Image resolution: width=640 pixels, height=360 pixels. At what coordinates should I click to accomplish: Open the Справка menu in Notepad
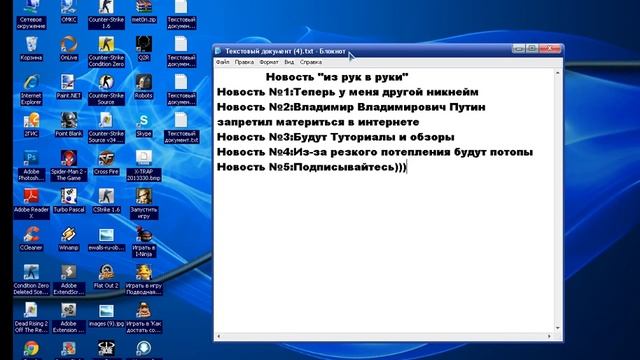tap(311, 62)
